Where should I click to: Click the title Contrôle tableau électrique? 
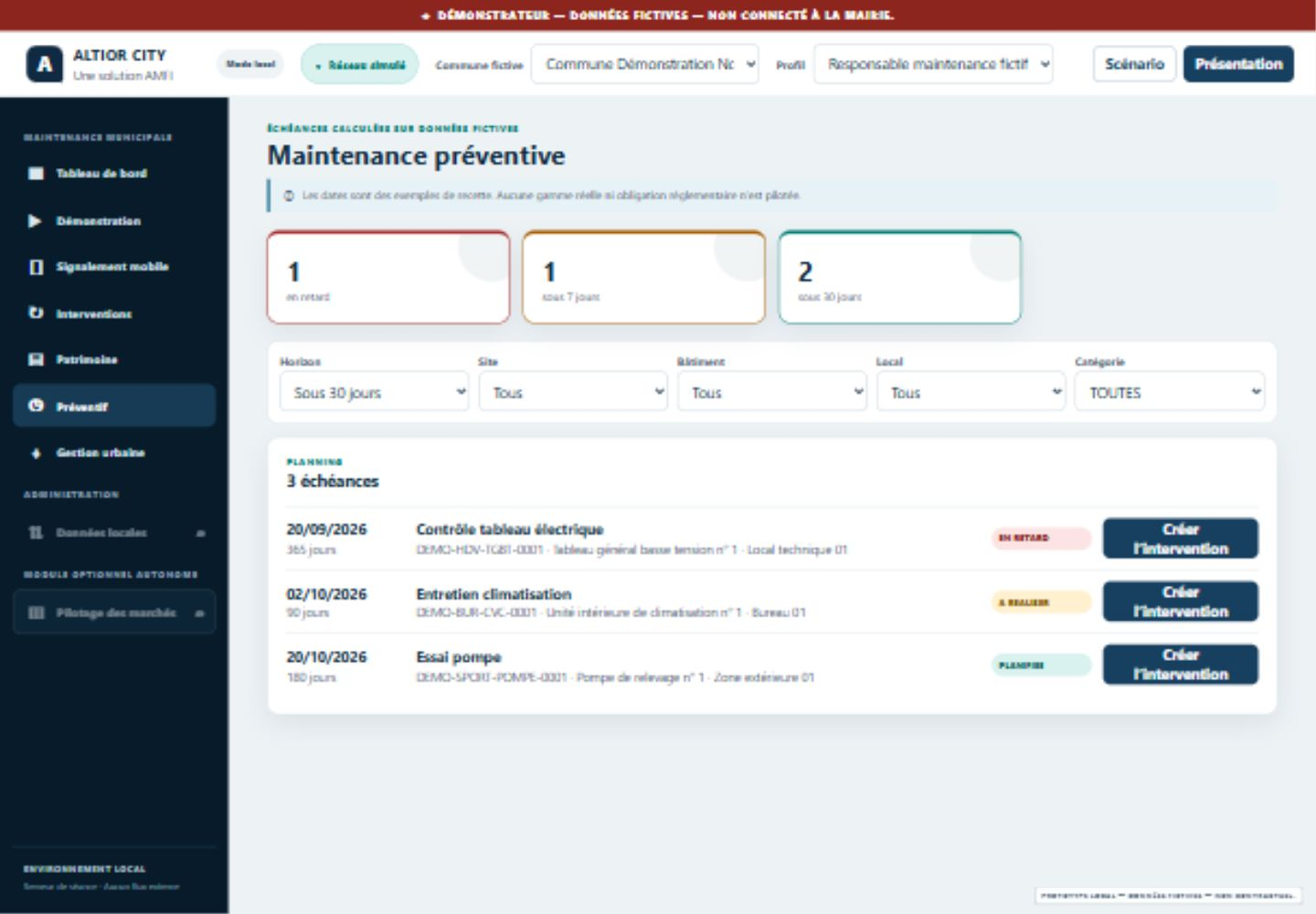(x=510, y=529)
